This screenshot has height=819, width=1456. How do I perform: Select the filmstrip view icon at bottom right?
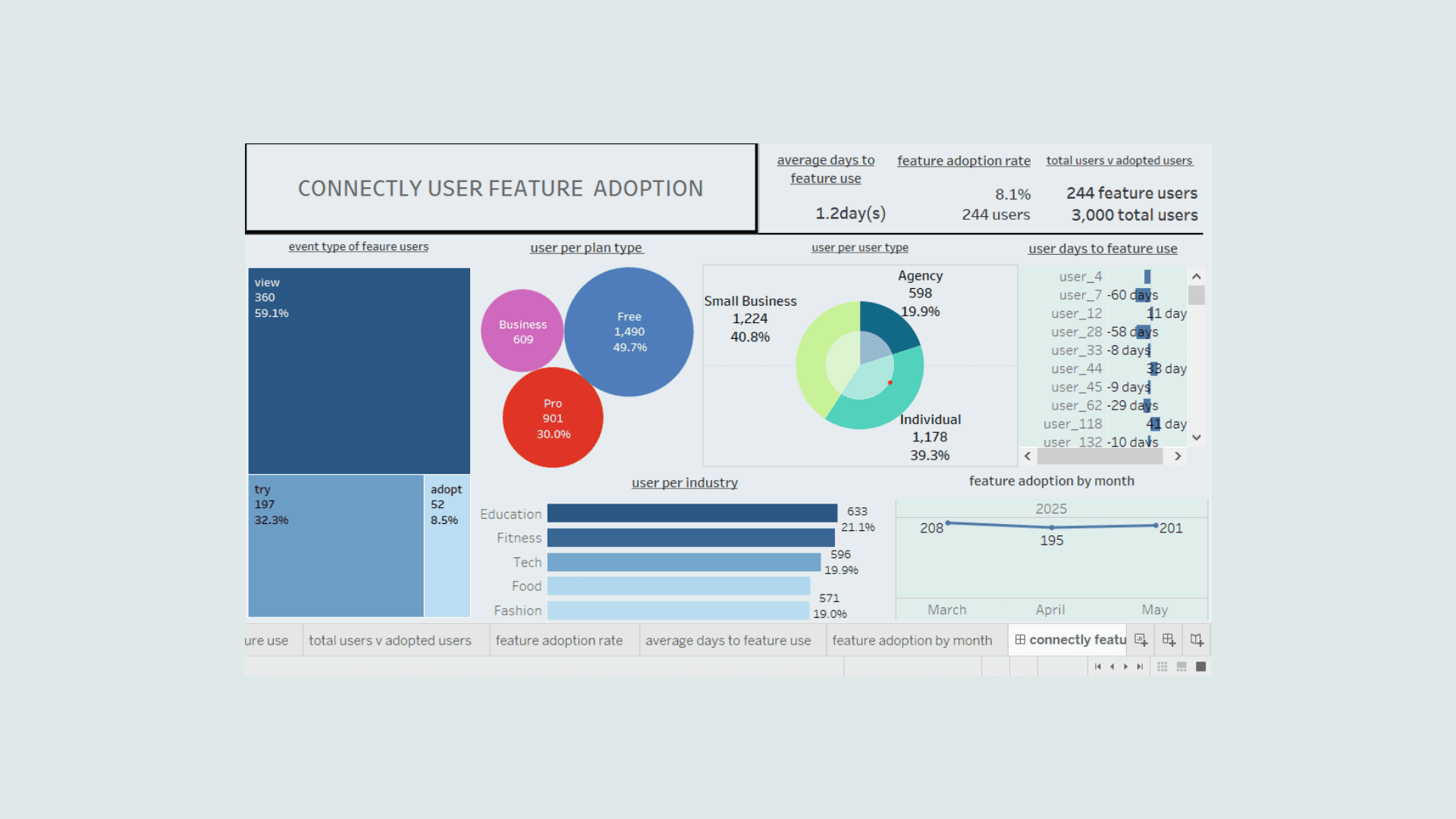coord(1181,667)
